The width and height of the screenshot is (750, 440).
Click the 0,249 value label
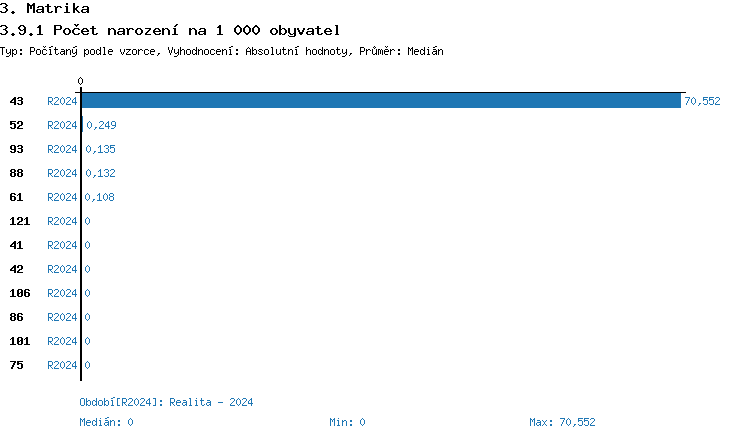100,125
